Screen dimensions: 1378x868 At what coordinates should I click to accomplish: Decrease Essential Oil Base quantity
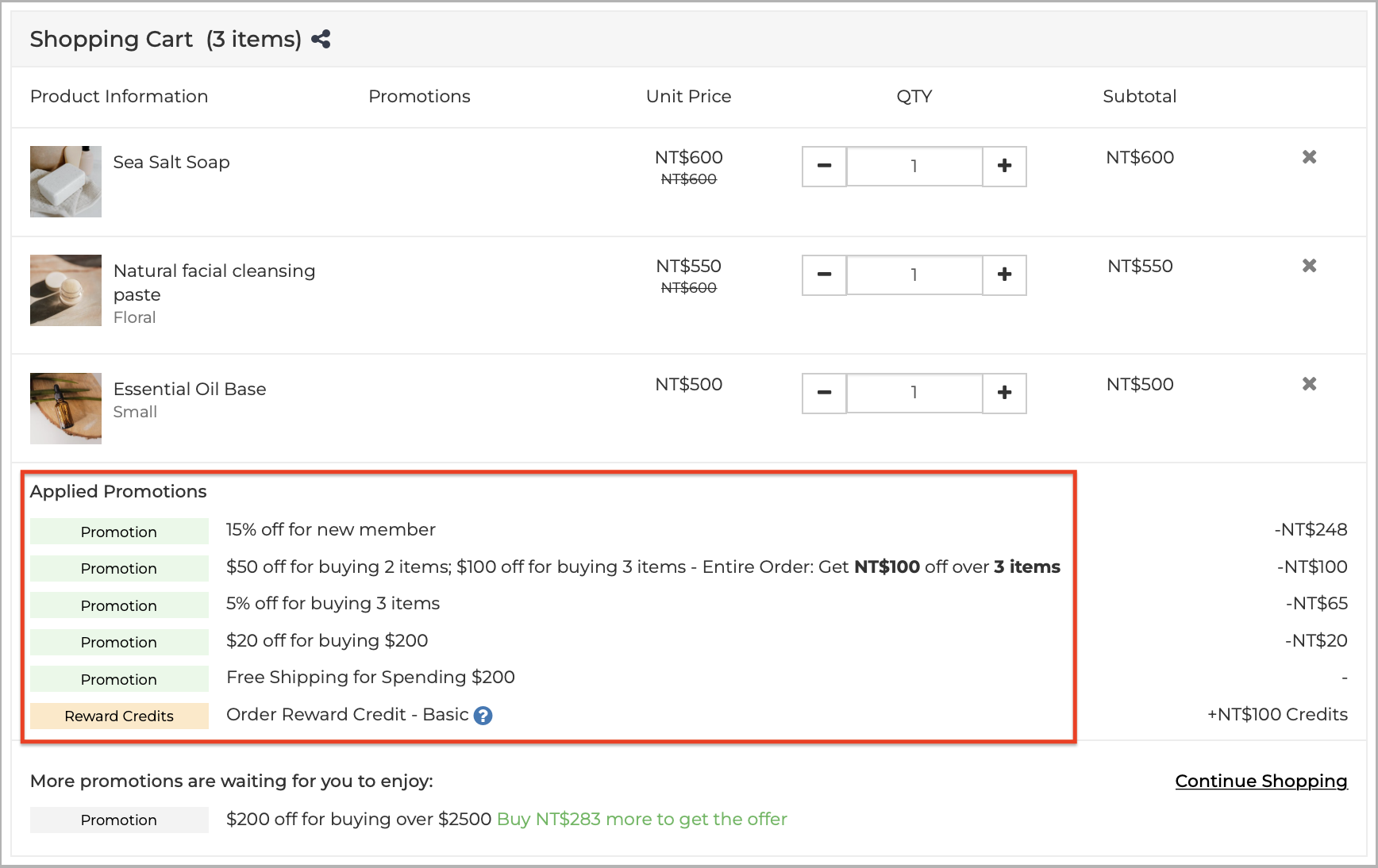click(x=824, y=394)
